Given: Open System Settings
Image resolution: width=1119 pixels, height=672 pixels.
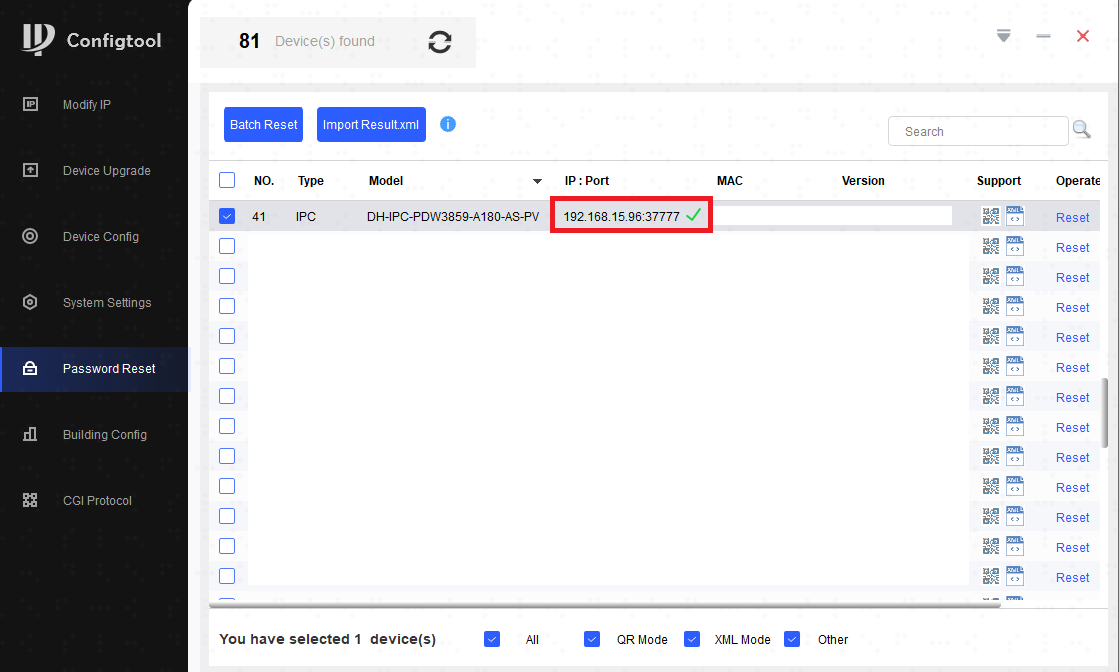Looking at the screenshot, I should (107, 302).
